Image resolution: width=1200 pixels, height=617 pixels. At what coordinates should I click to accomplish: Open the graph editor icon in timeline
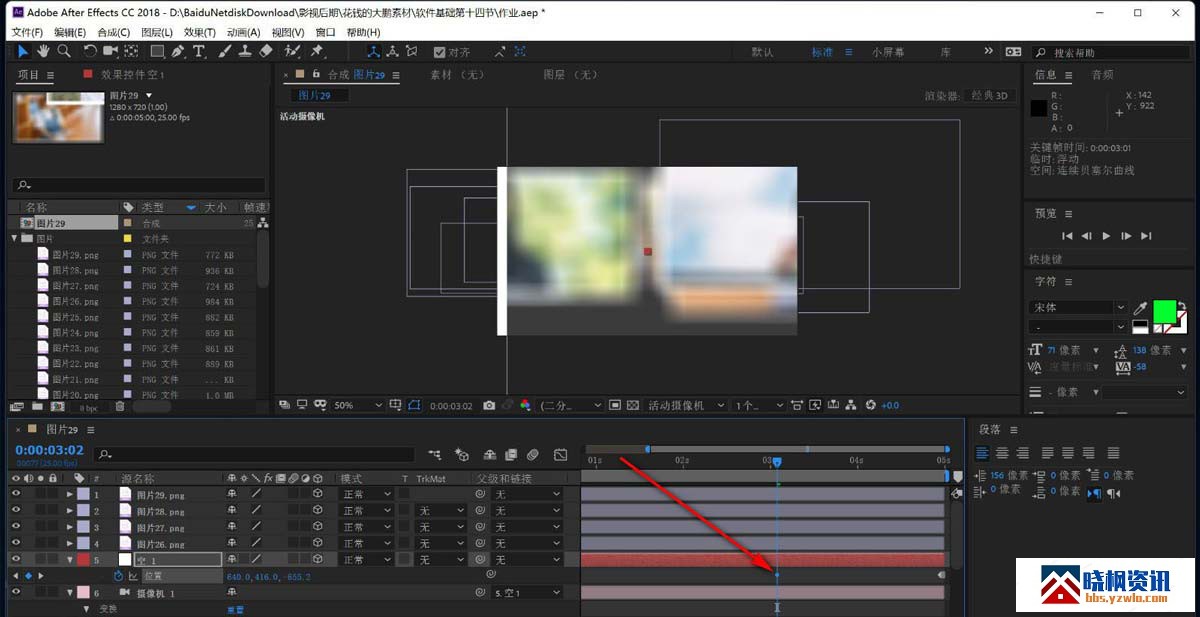[560, 455]
